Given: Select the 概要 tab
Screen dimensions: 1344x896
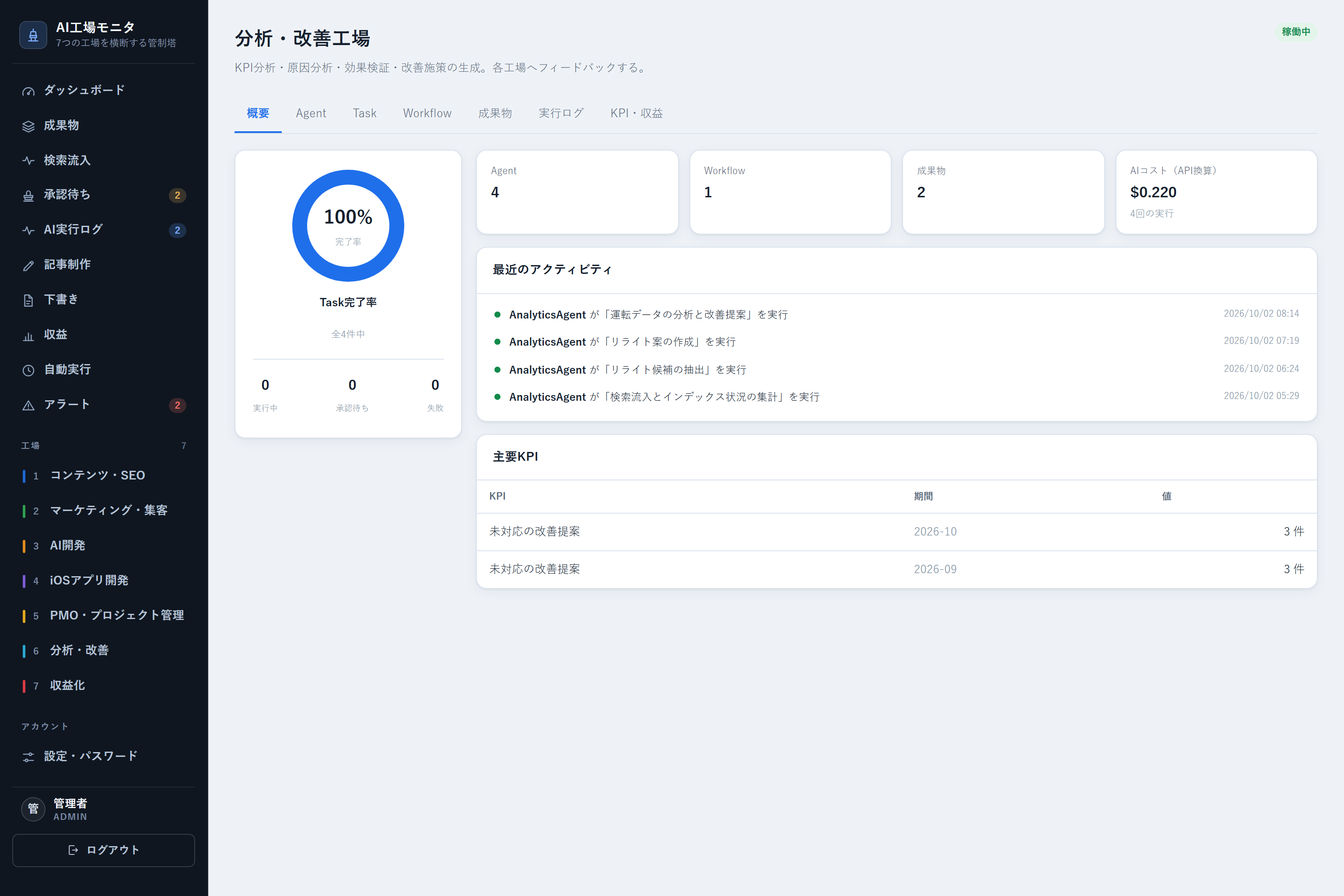Looking at the screenshot, I should (258, 113).
